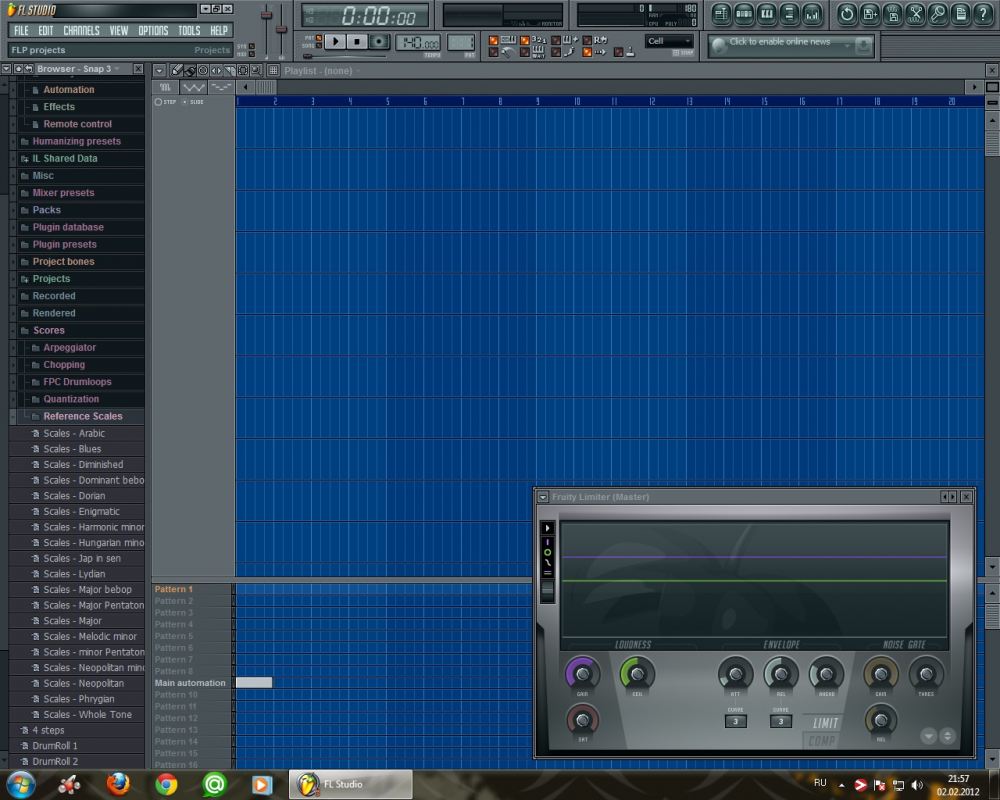This screenshot has height=800, width=1000.
Task: Open the browser shortcut icon
Action: 790,14
